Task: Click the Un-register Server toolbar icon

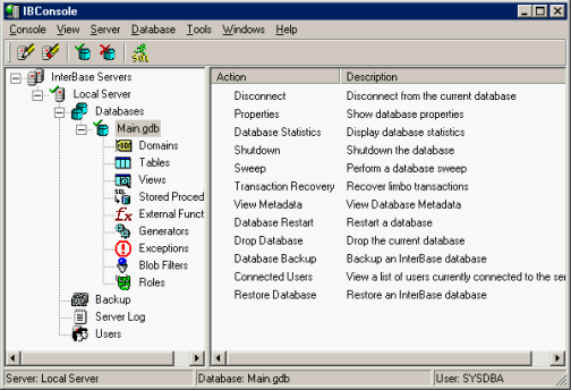Action: [x=50, y=53]
